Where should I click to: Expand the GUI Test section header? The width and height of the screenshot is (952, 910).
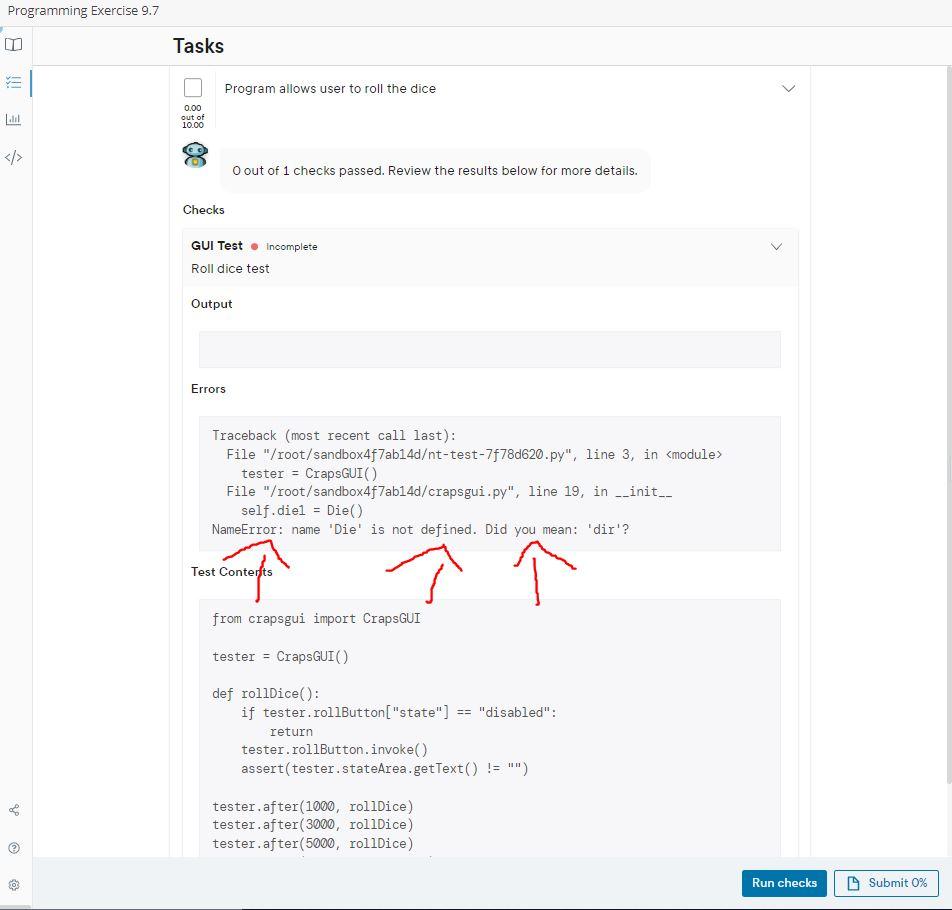(217, 246)
